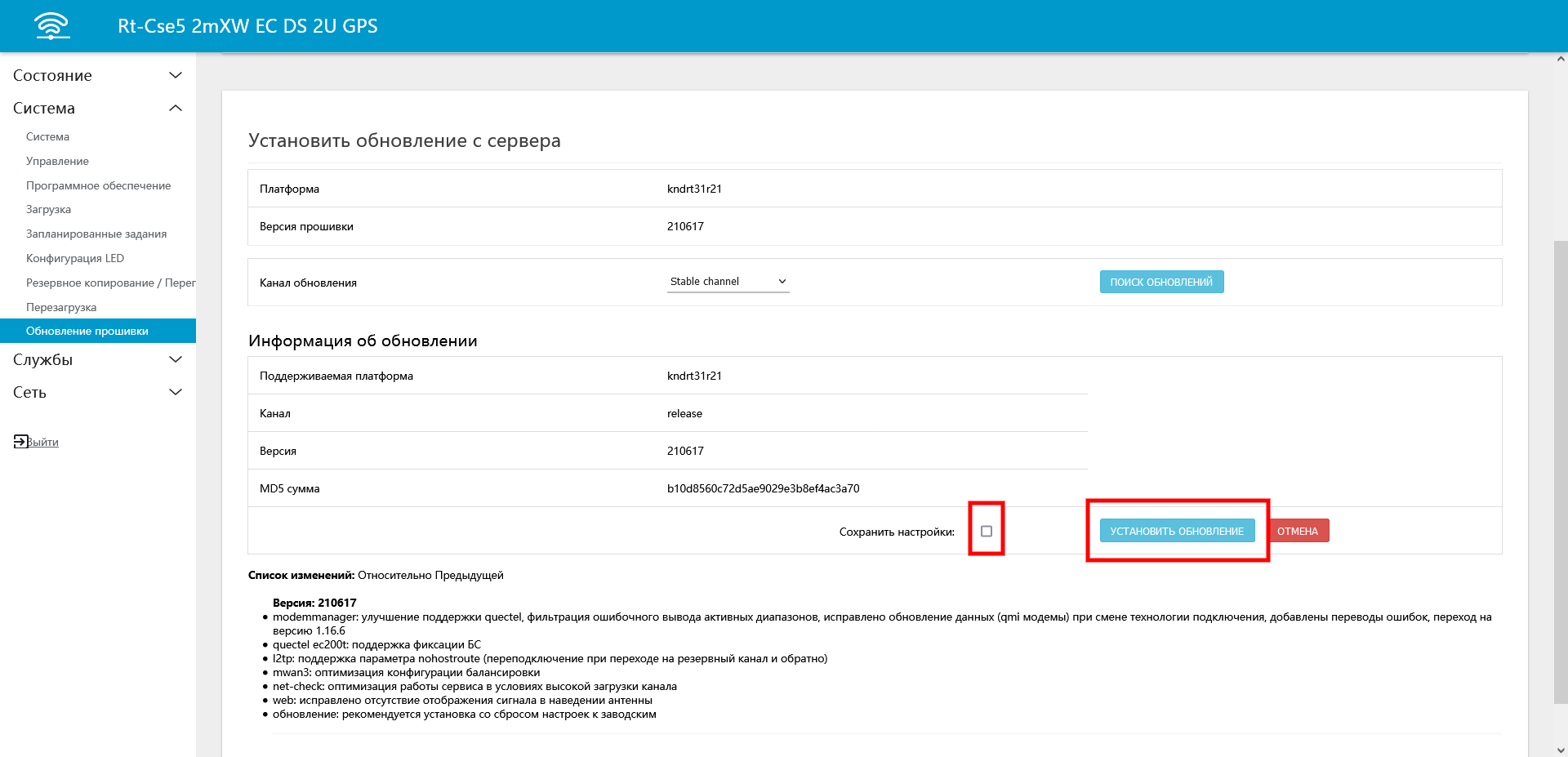The image size is (1568, 757).
Task: Click the MD5 value b10d8560c72d5ae9029e3b8ef4ac3a70
Action: click(x=763, y=488)
